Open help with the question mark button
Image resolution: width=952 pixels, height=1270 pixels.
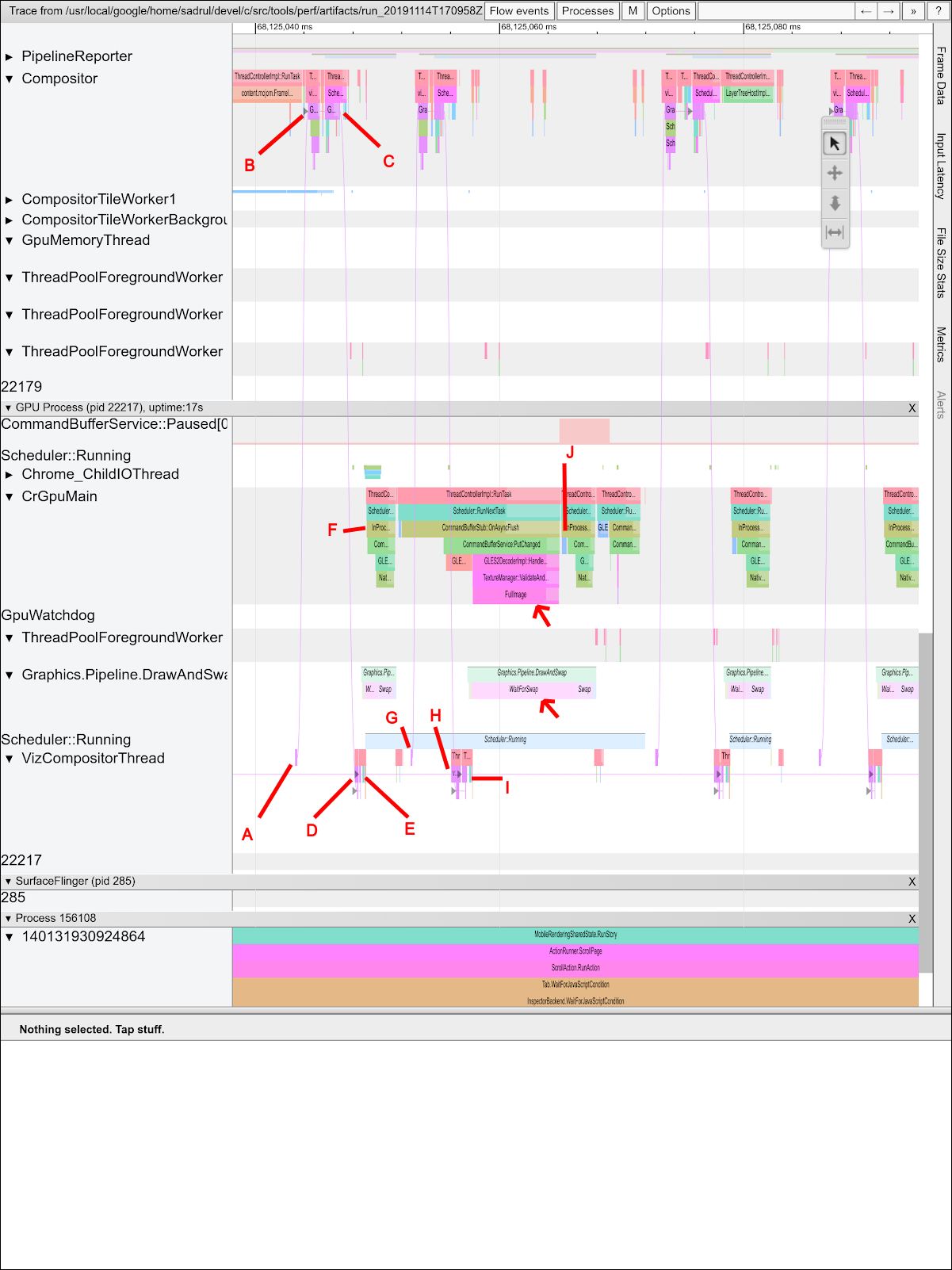coord(939,11)
